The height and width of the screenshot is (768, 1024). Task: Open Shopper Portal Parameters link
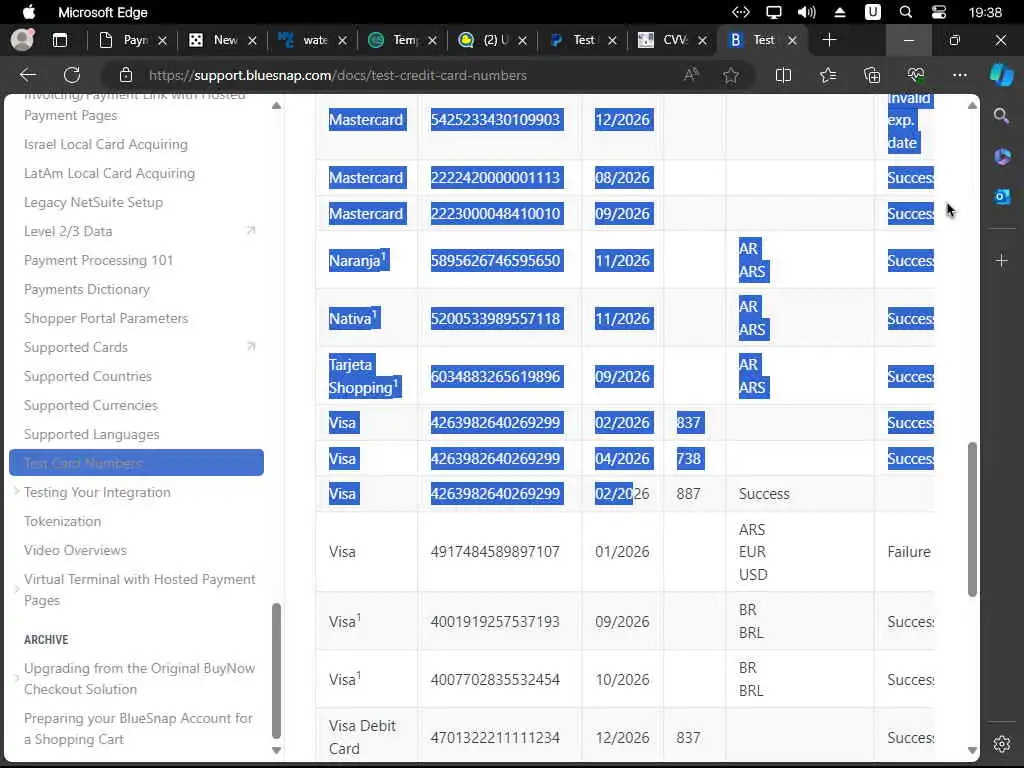click(106, 318)
